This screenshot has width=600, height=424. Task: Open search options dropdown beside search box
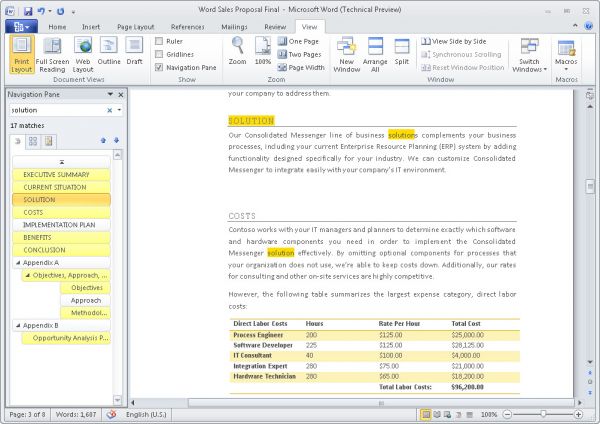pos(119,110)
